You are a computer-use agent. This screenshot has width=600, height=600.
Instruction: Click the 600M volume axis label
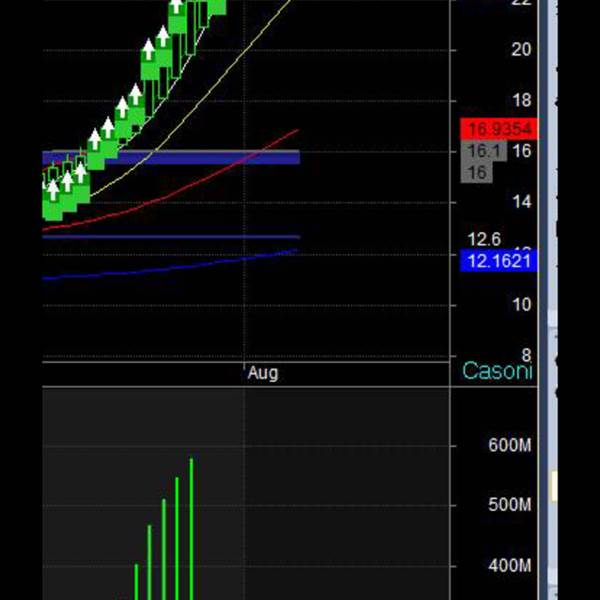click(510, 445)
